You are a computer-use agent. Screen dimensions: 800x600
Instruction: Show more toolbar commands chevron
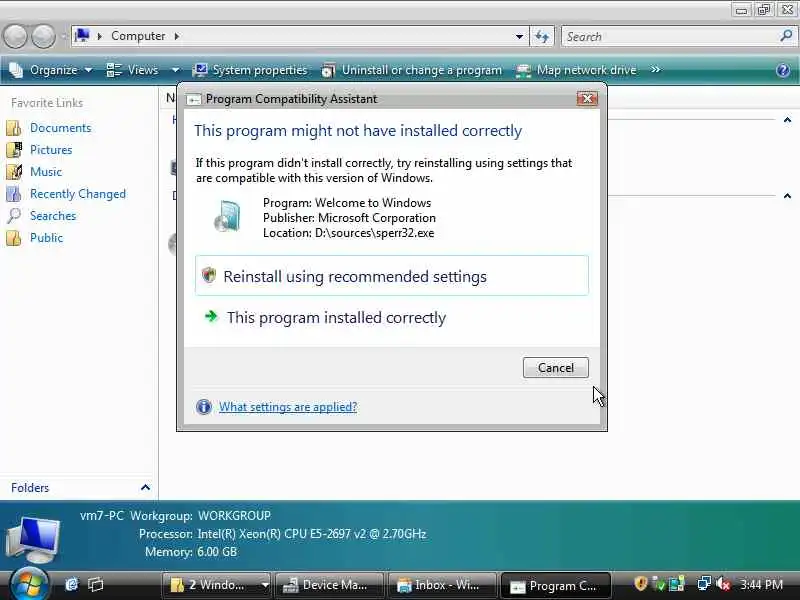pyautogui.click(x=656, y=69)
